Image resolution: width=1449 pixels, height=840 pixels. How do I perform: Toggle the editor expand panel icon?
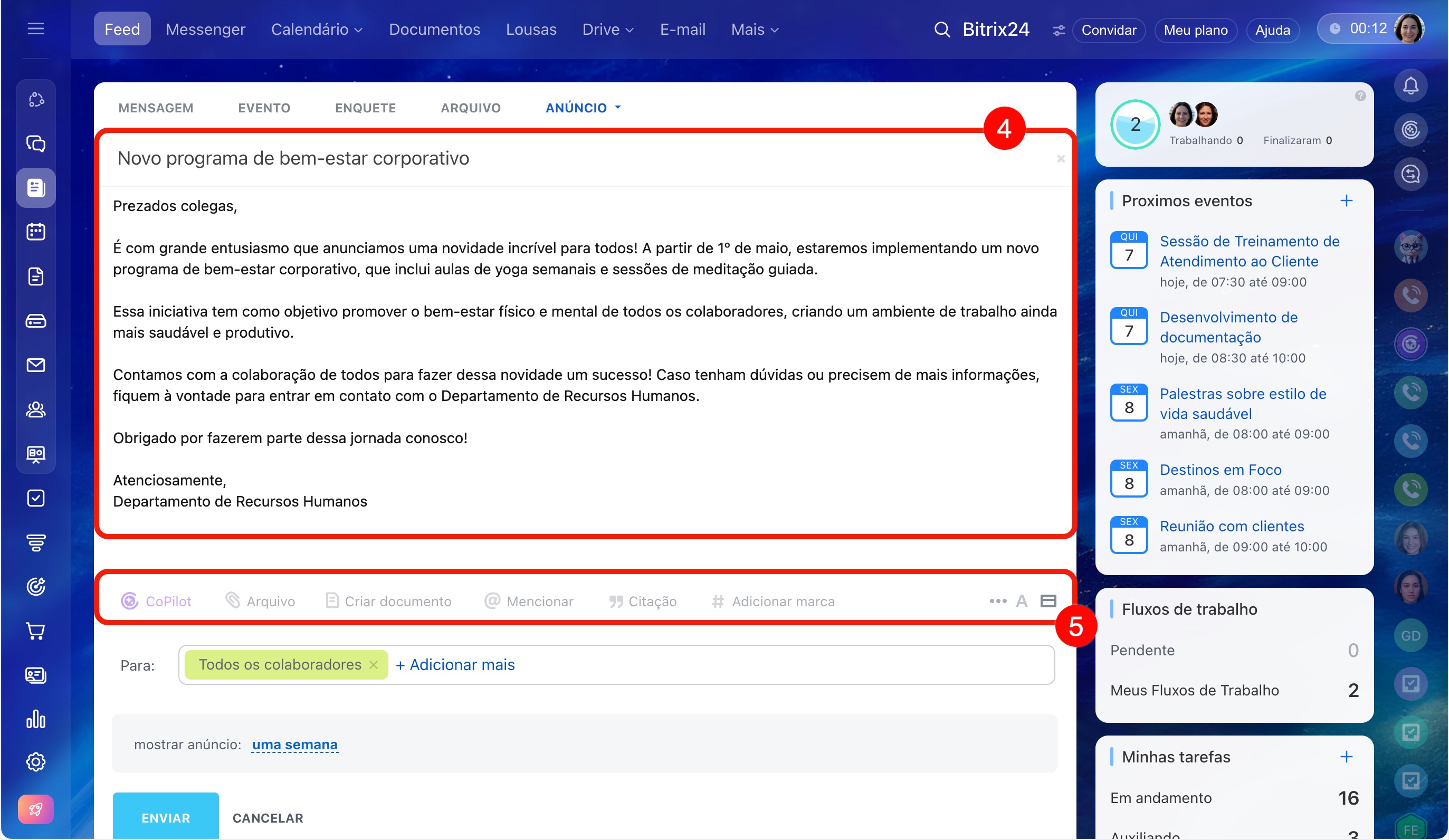coord(1048,601)
